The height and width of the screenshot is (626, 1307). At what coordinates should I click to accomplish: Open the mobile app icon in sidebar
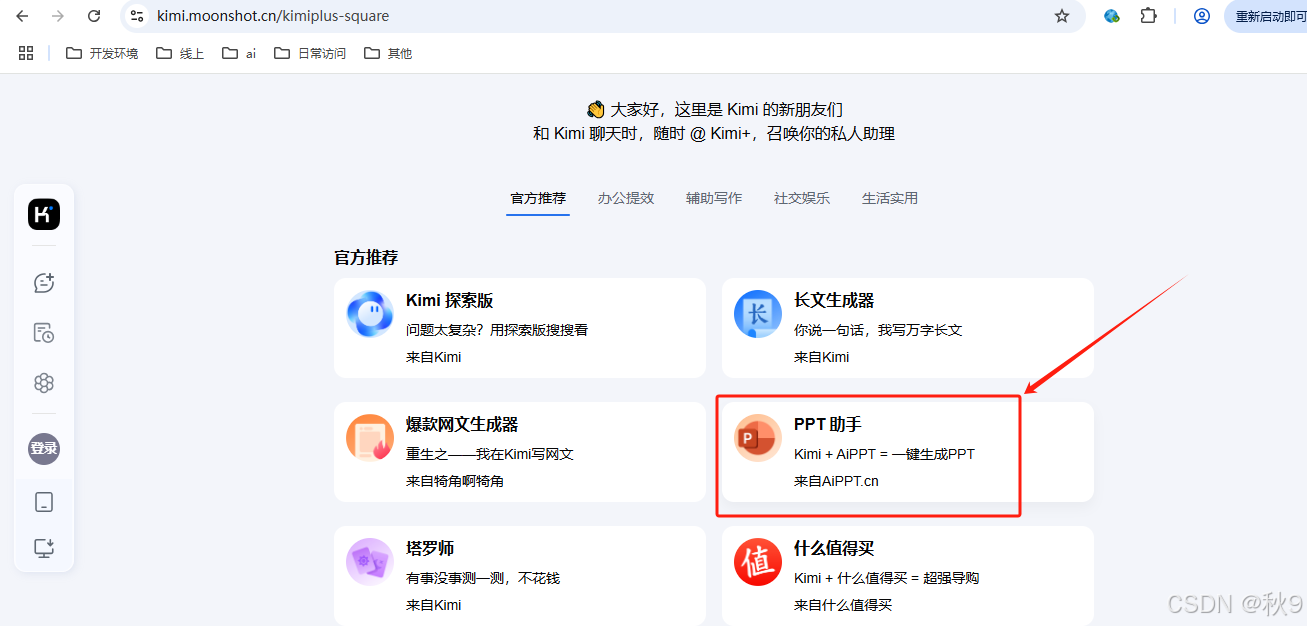pyautogui.click(x=44, y=502)
